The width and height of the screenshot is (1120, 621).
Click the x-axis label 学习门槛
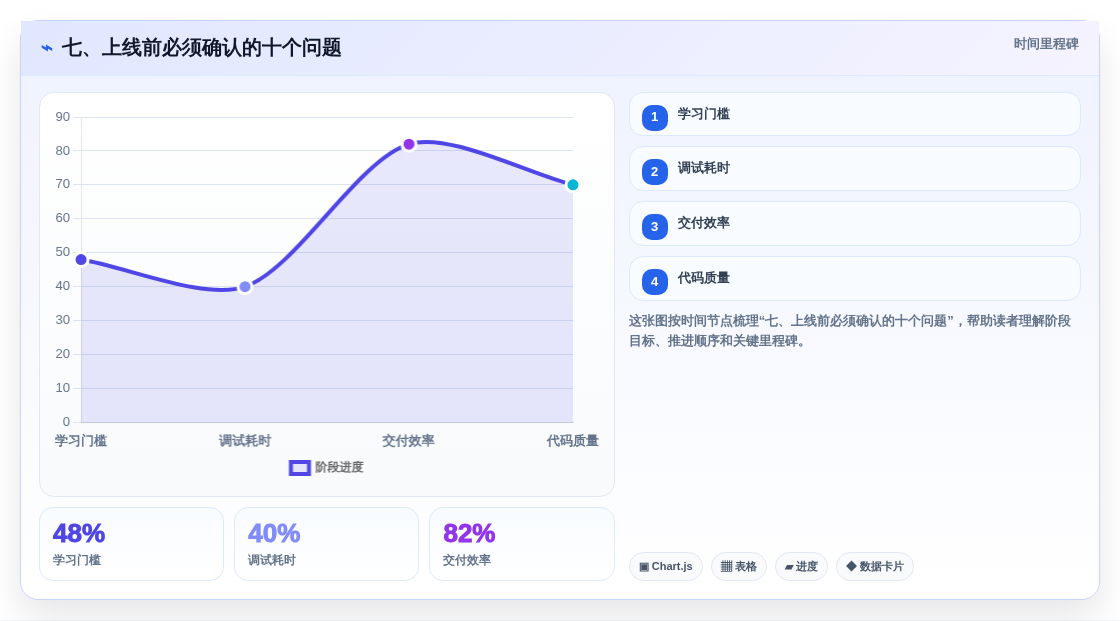pyautogui.click(x=81, y=441)
